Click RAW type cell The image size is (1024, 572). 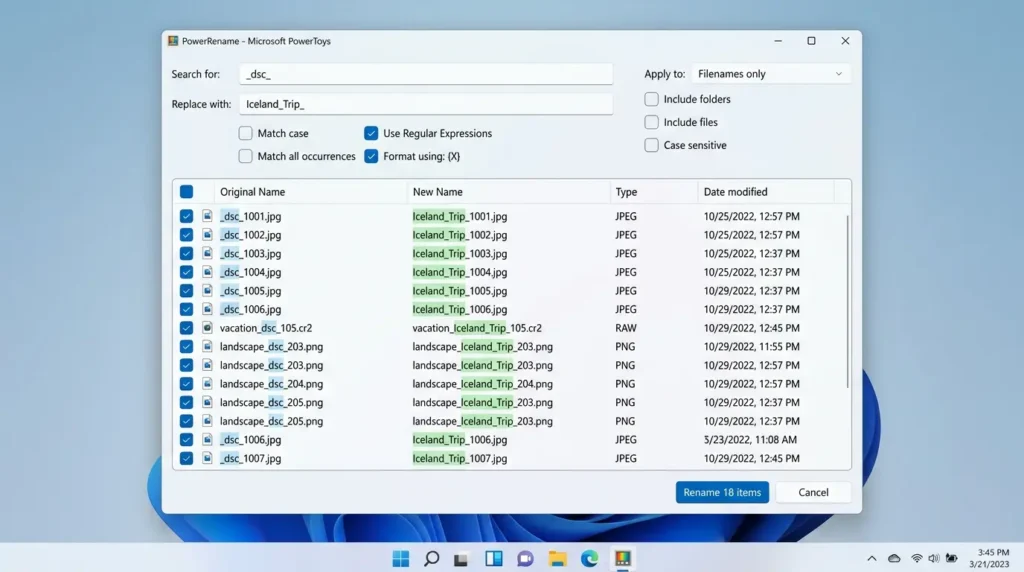tap(626, 328)
